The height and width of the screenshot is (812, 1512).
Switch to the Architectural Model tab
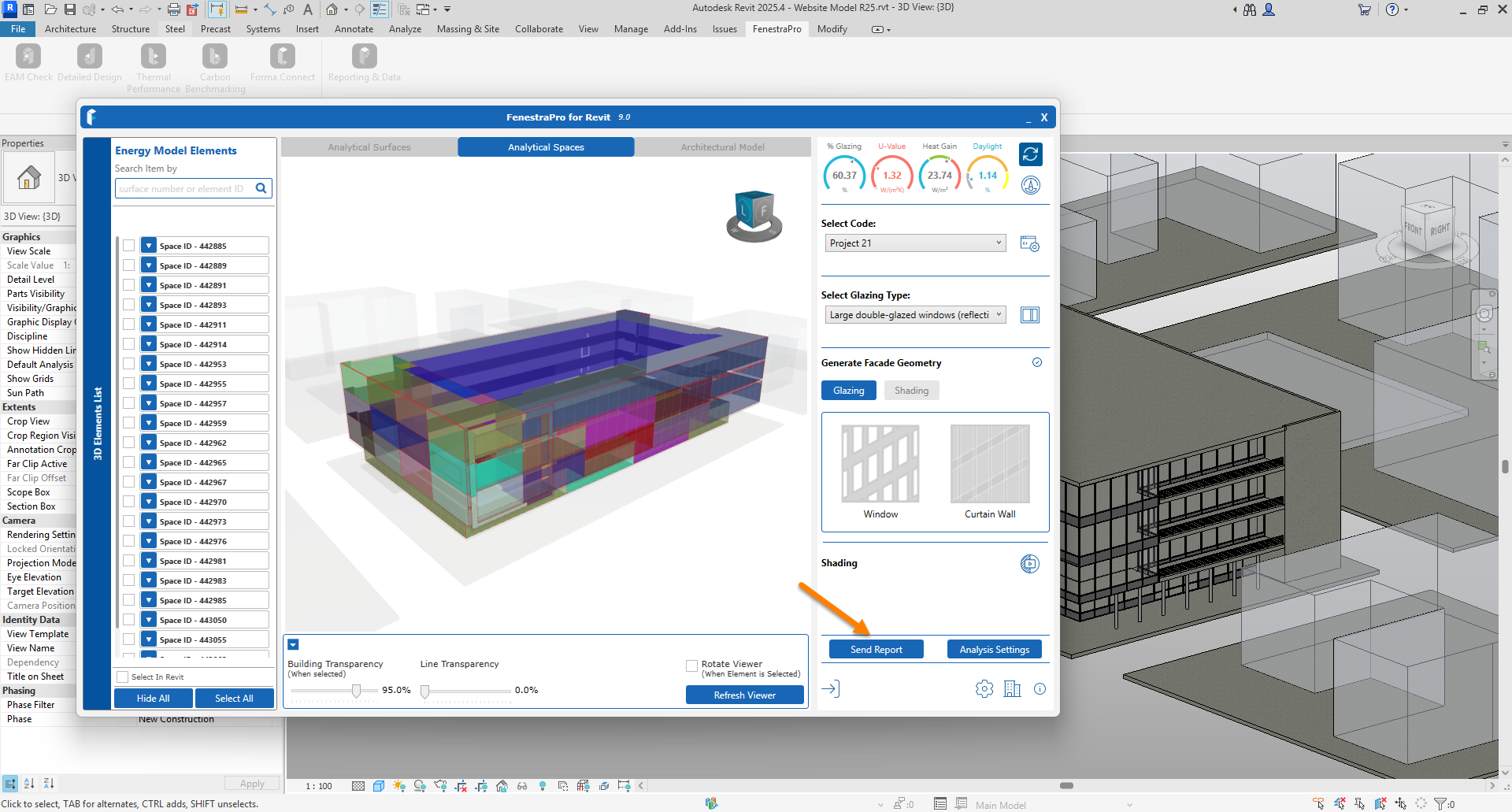point(722,147)
